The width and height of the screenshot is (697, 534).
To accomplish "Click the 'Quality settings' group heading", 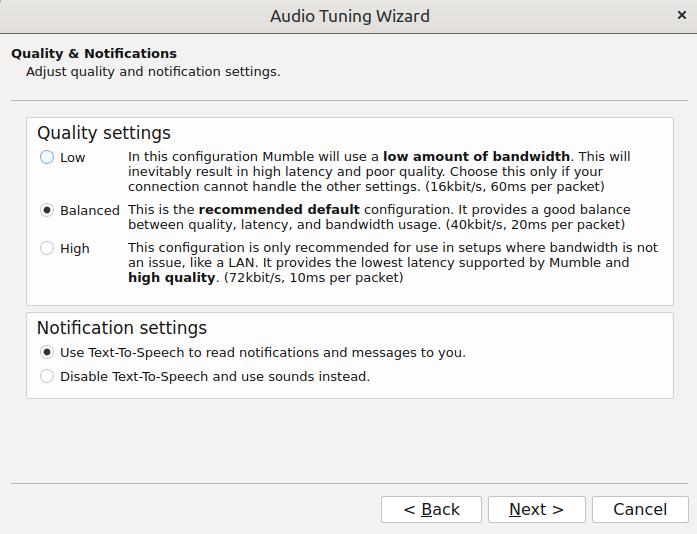I will click(x=104, y=133).
